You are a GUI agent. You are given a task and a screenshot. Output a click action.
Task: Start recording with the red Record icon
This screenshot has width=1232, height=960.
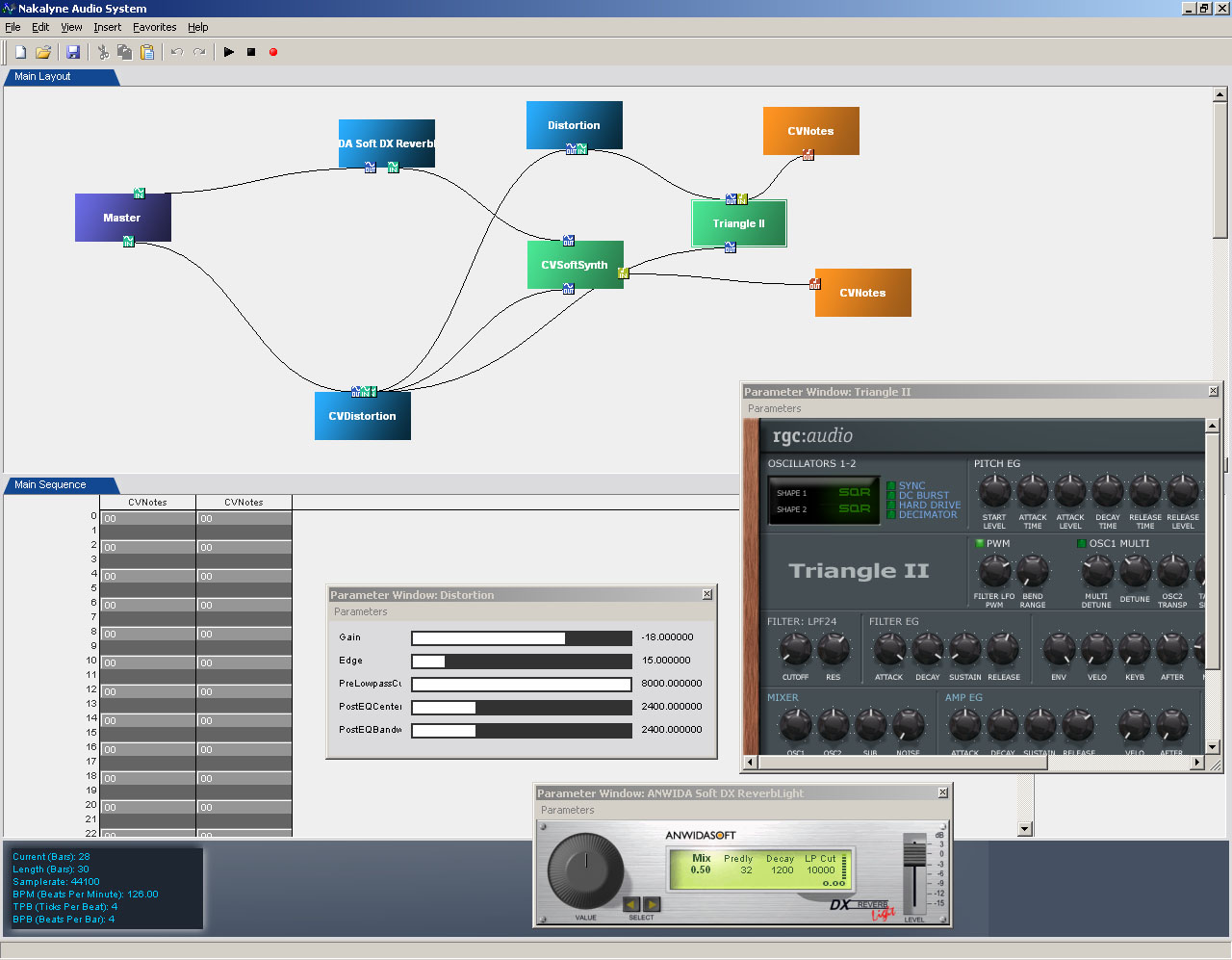[273, 52]
